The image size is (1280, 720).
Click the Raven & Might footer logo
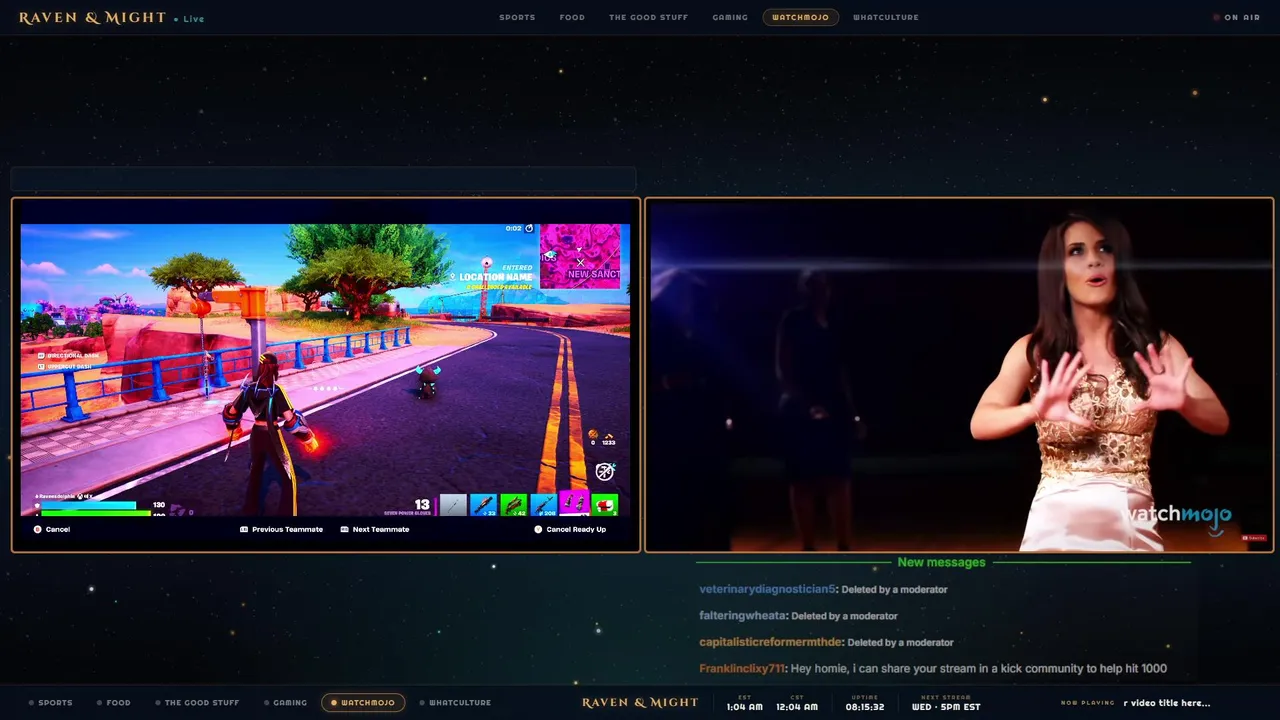pyautogui.click(x=640, y=703)
